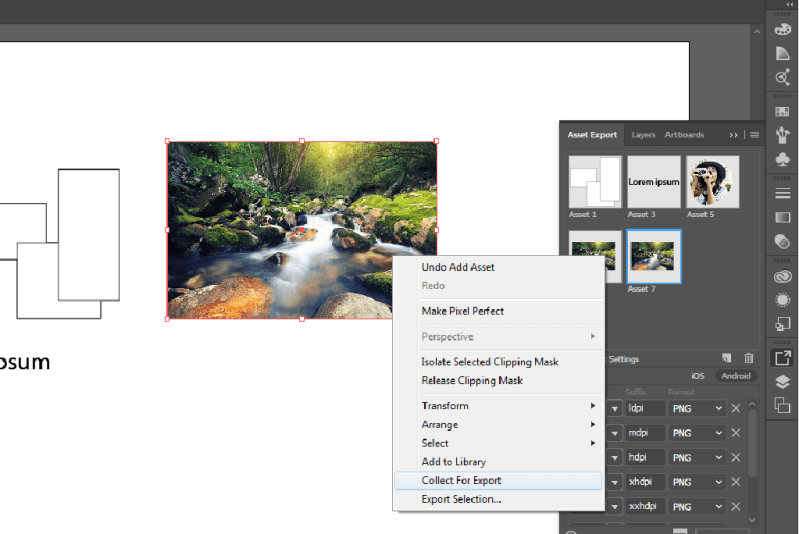Choose Add to Library menu entry
This screenshot has height=534, width=799.
click(498, 462)
